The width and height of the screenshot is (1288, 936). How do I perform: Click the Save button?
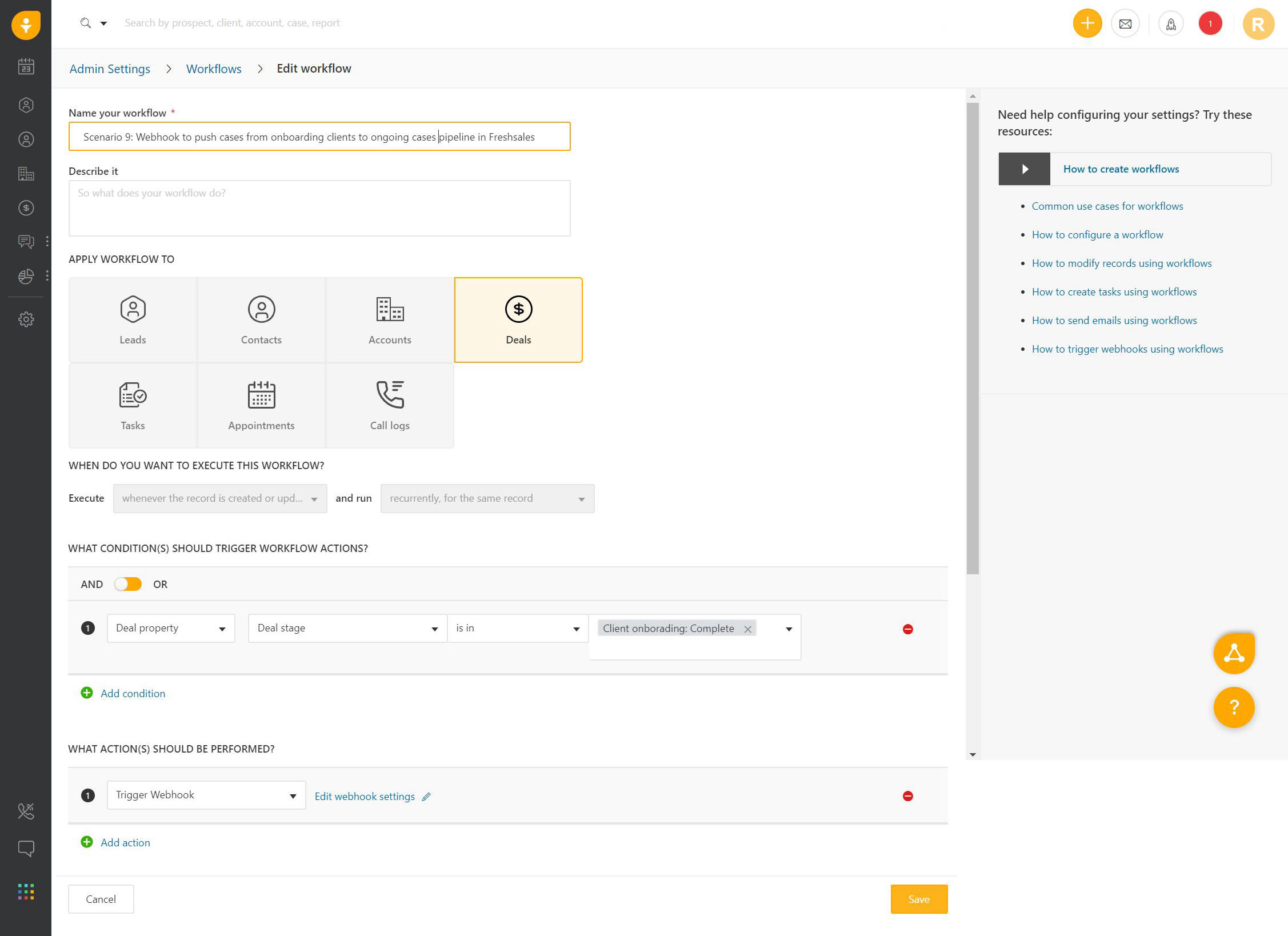pyautogui.click(x=918, y=899)
